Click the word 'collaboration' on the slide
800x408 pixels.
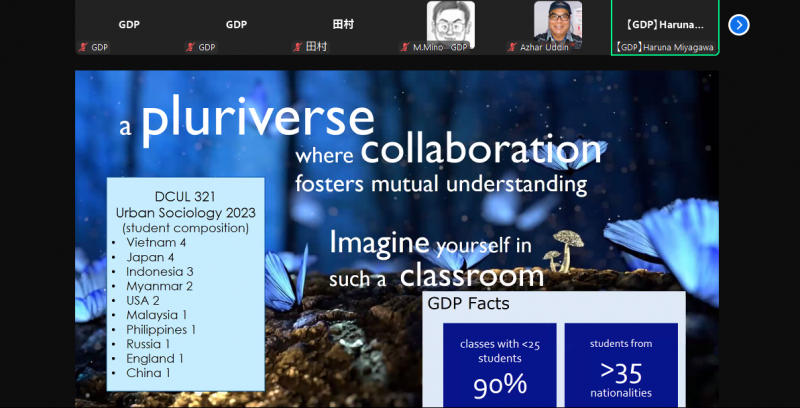coord(482,150)
